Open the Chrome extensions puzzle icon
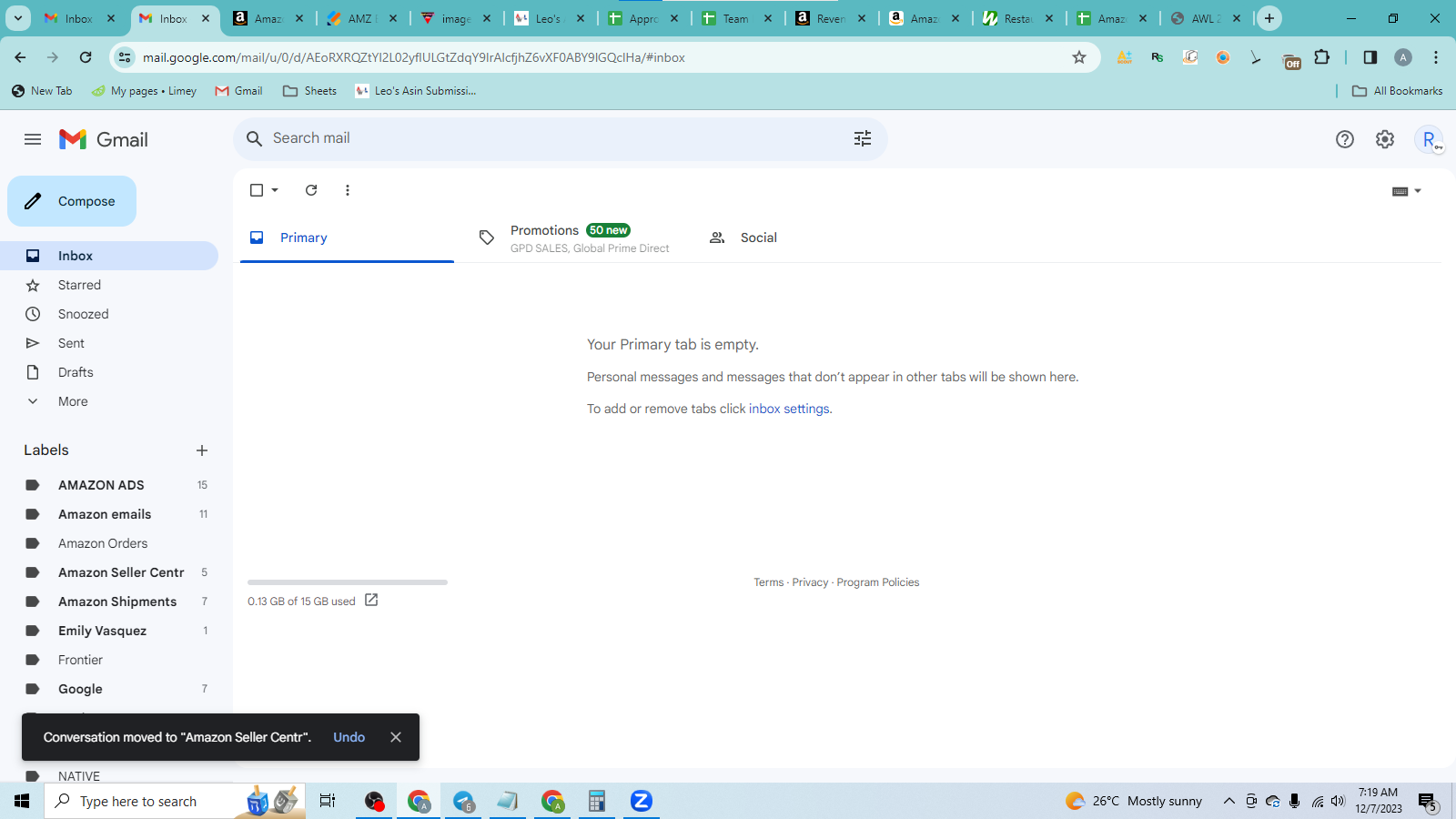Screen dimensions: 1456x819 pyautogui.click(x=1322, y=57)
